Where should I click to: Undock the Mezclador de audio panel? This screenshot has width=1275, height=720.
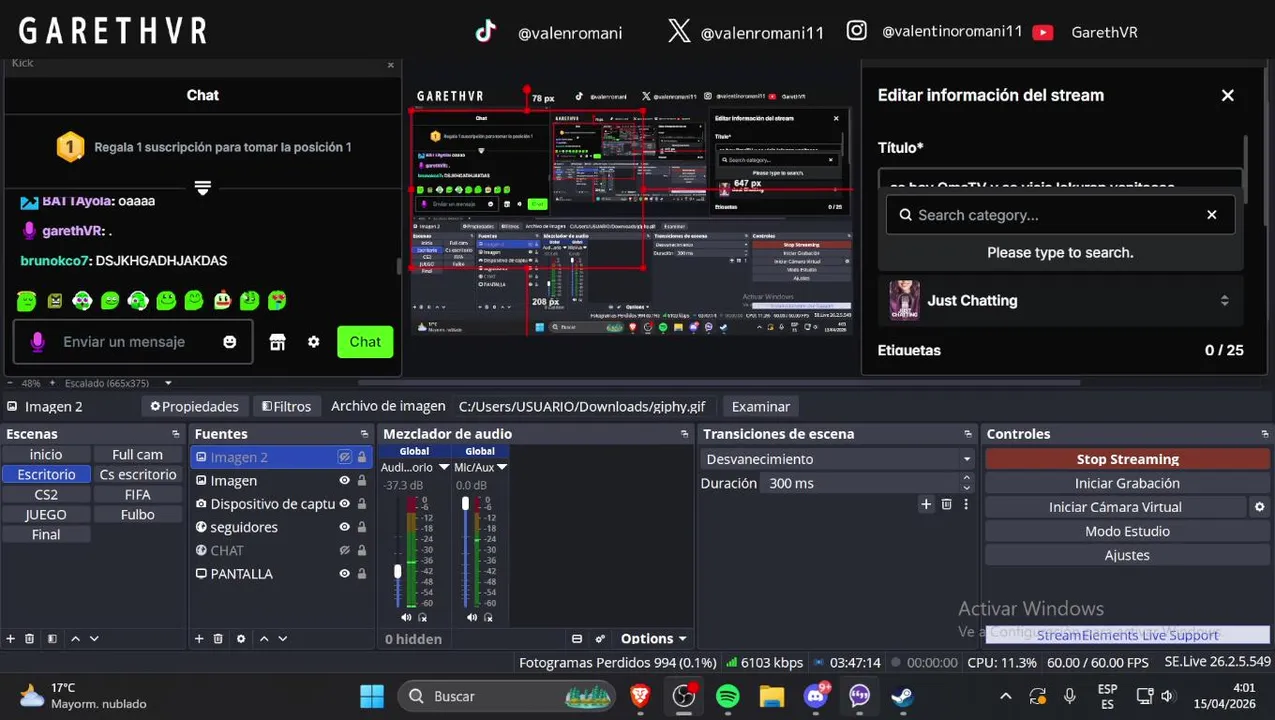pyautogui.click(x=684, y=434)
